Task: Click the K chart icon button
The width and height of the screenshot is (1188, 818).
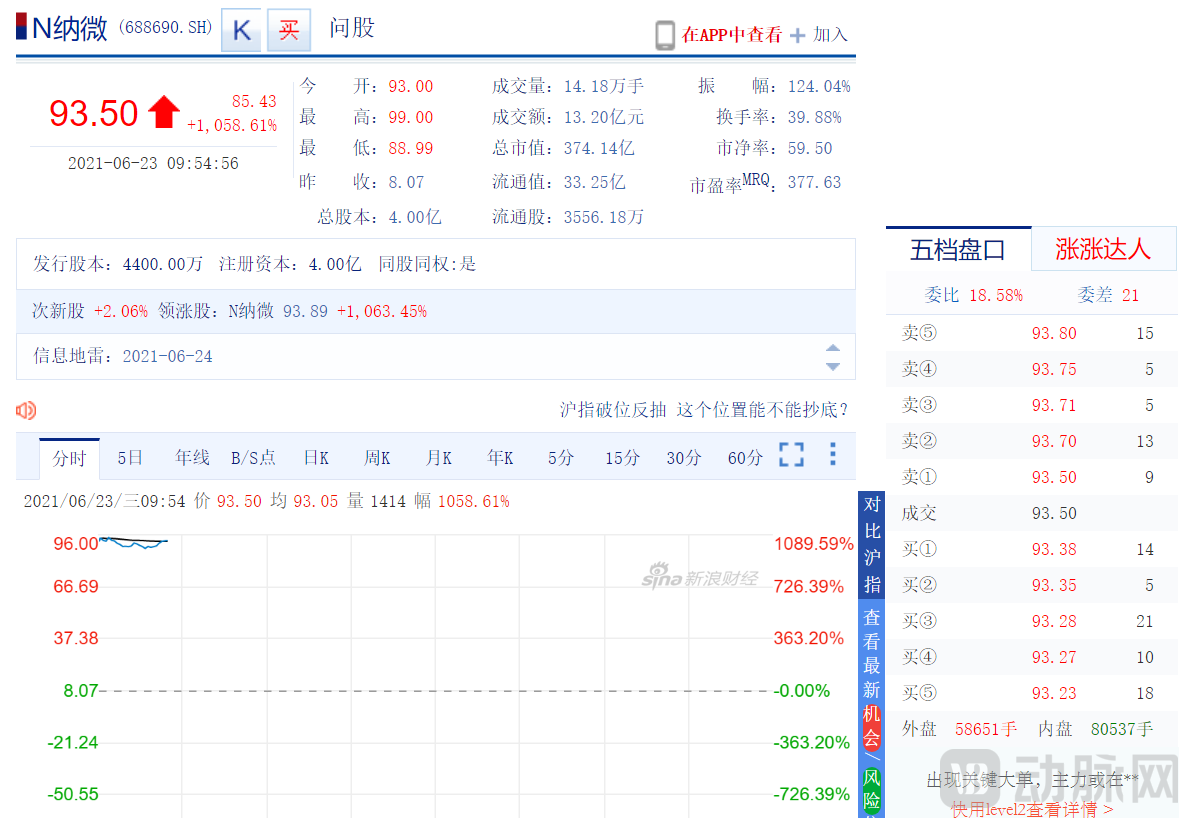Action: click(x=241, y=30)
